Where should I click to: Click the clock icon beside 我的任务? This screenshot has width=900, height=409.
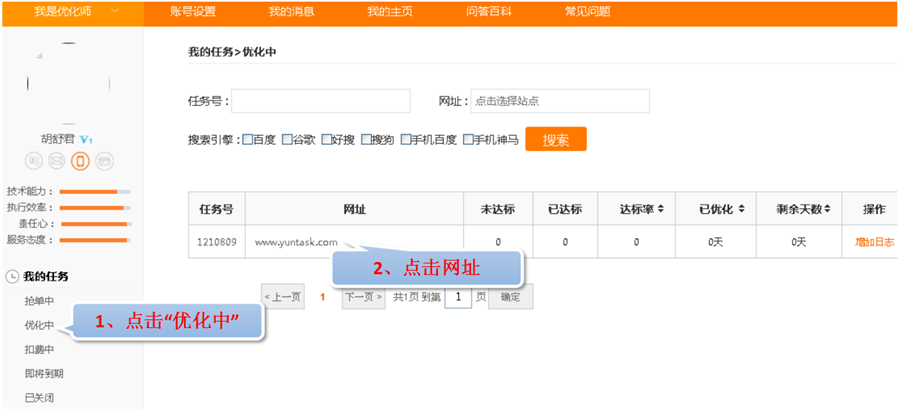[x=12, y=277]
